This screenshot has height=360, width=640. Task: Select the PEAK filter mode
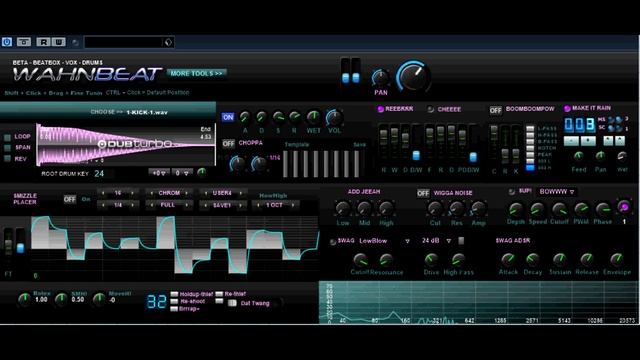(x=530, y=155)
